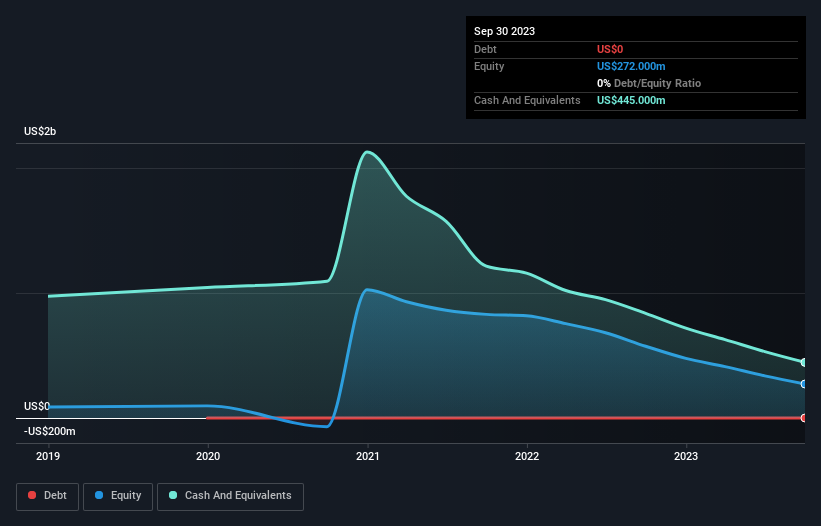
Task: Click the Cash And Equivalents tooltip label
Action: pos(527,100)
